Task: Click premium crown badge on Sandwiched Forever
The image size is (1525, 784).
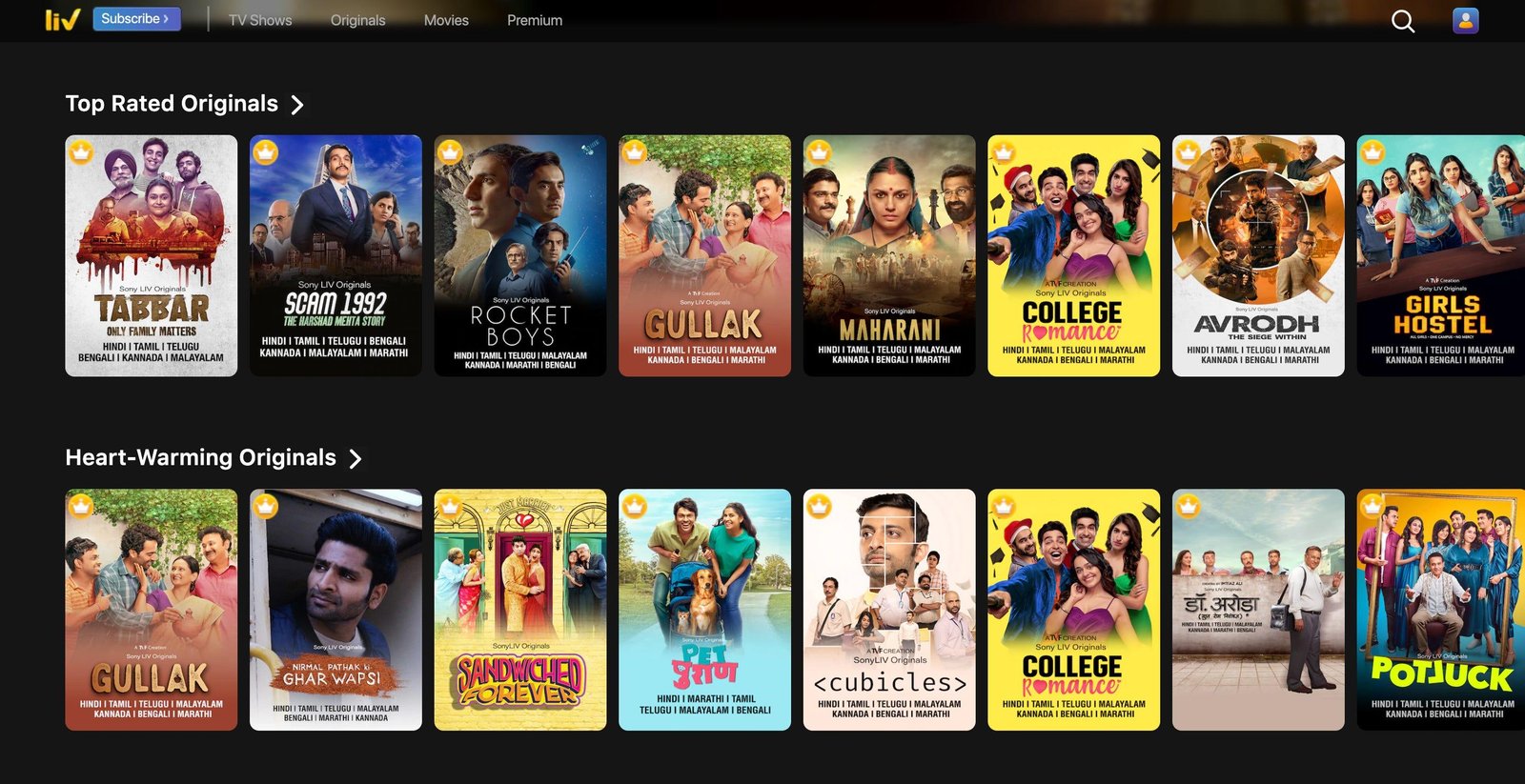Action: (451, 506)
